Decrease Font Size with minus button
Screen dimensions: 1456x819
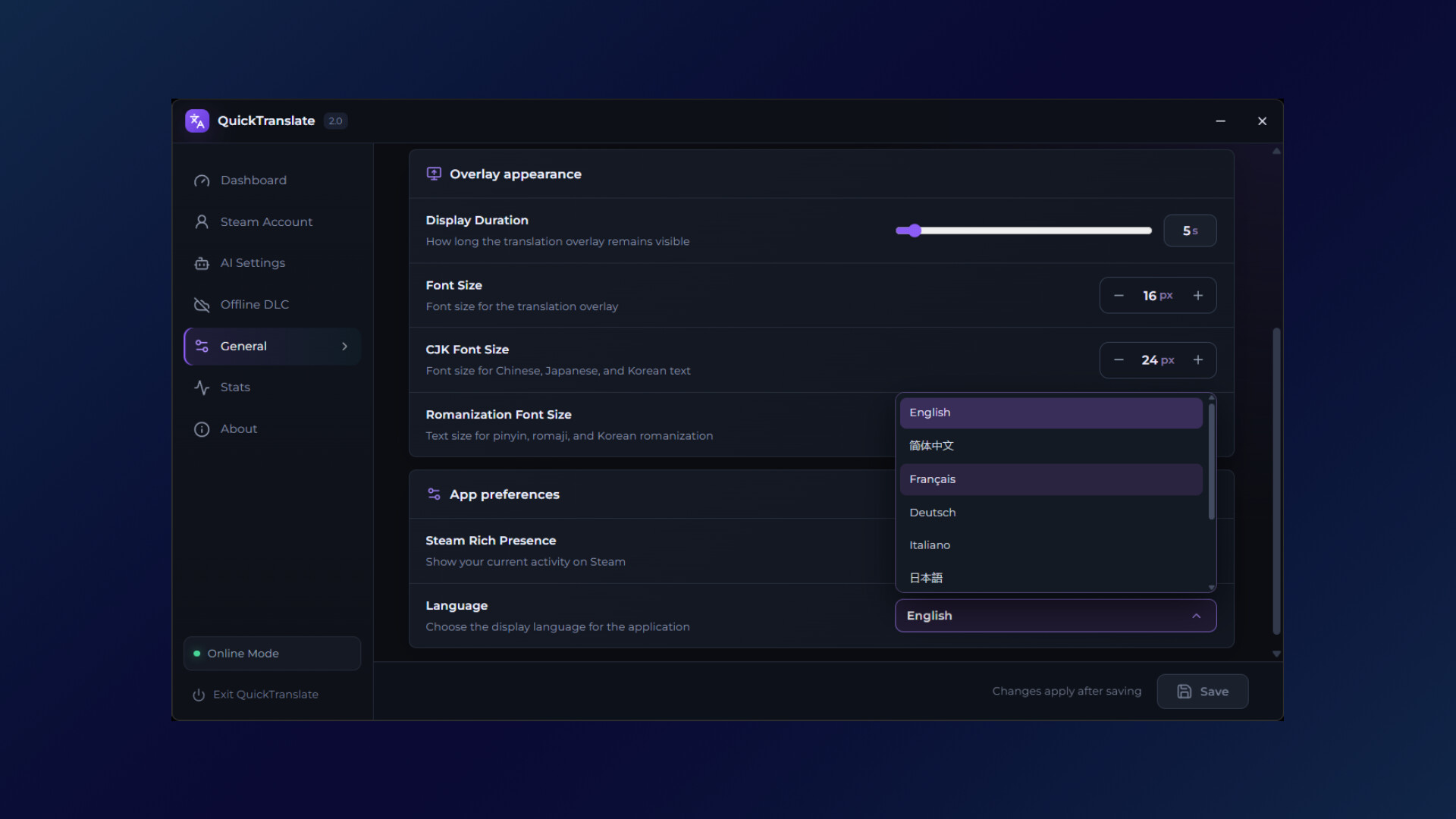(1119, 295)
